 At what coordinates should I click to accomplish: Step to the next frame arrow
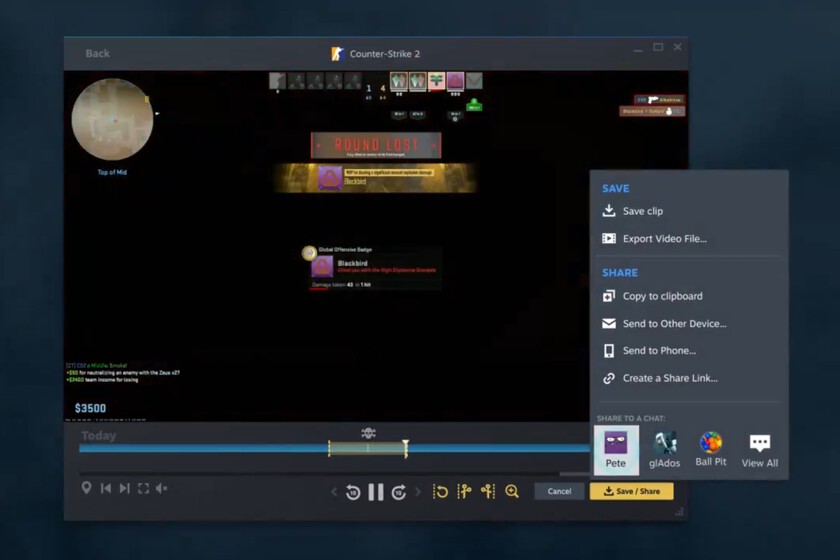418,492
